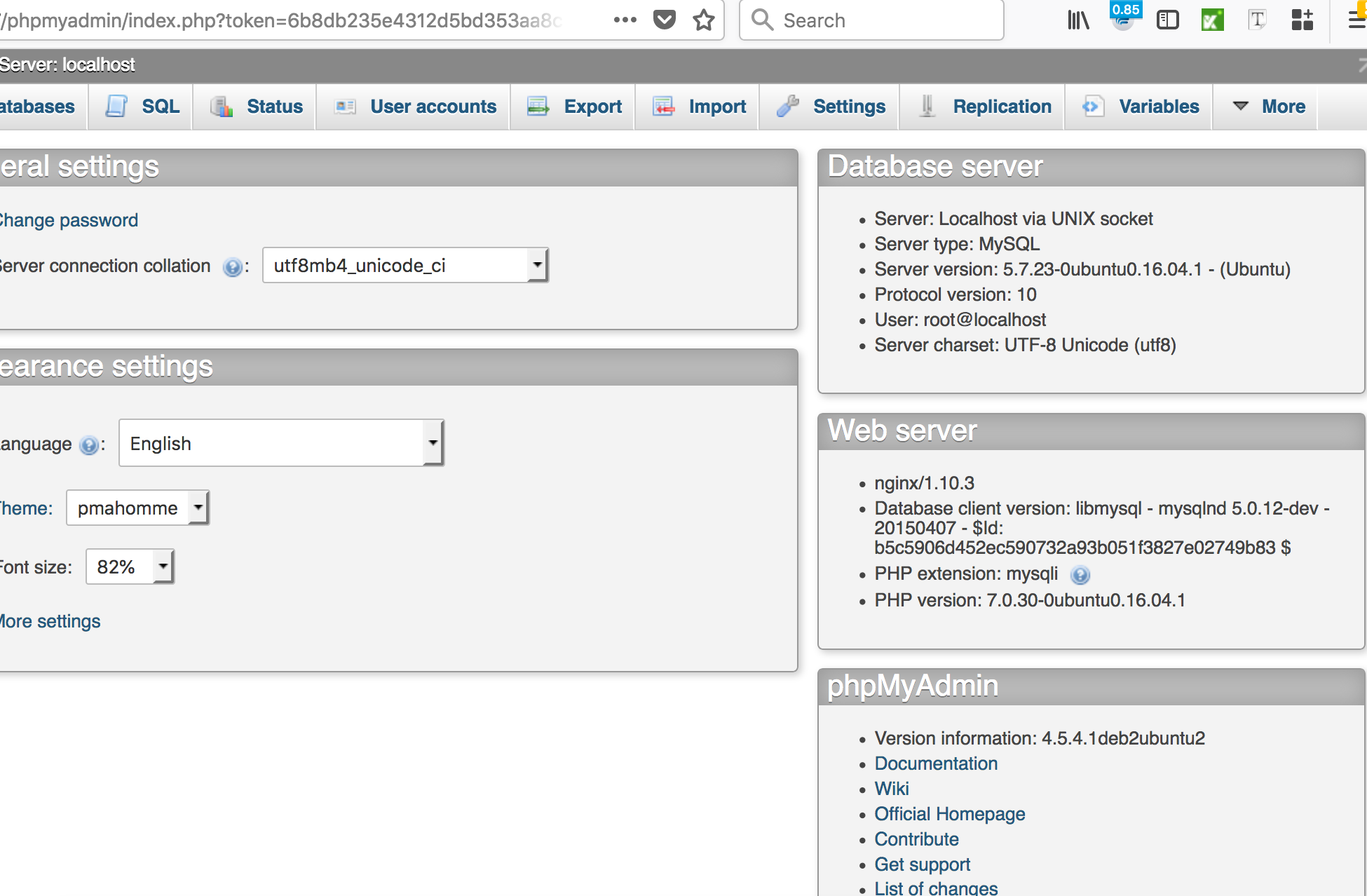Click the Server: localhost breadcrumb
Image resolution: width=1367 pixels, height=896 pixels.
click(67, 65)
